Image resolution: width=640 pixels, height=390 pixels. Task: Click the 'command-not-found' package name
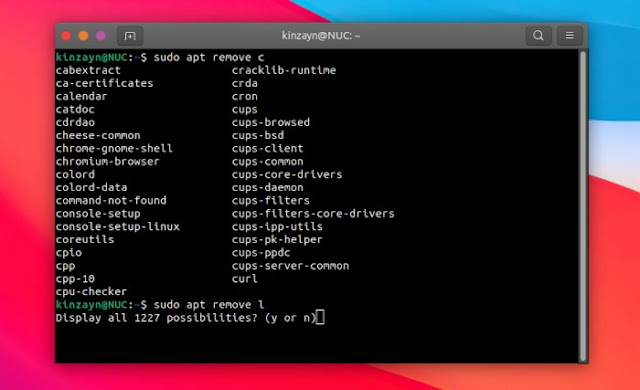(x=111, y=201)
